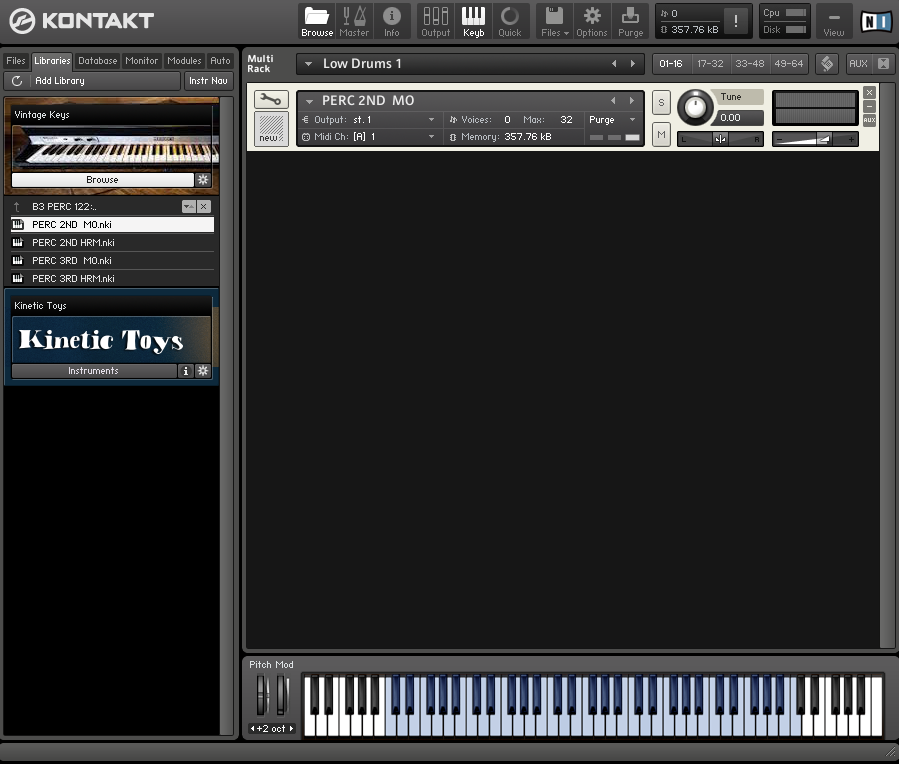
Task: Switch to the Files tab
Action: coord(15,61)
